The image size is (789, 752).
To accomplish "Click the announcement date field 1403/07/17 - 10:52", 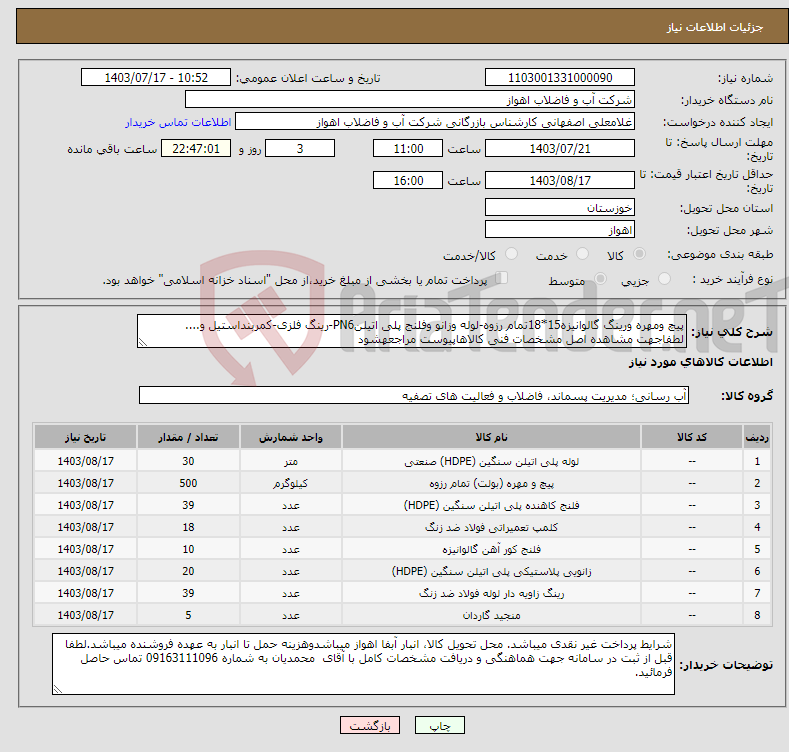I will (x=156, y=78).
